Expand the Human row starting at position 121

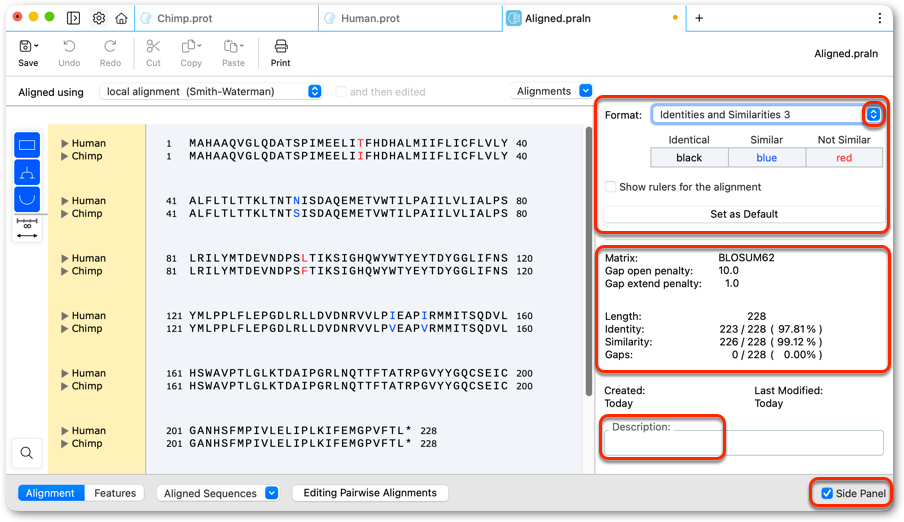coord(65,316)
